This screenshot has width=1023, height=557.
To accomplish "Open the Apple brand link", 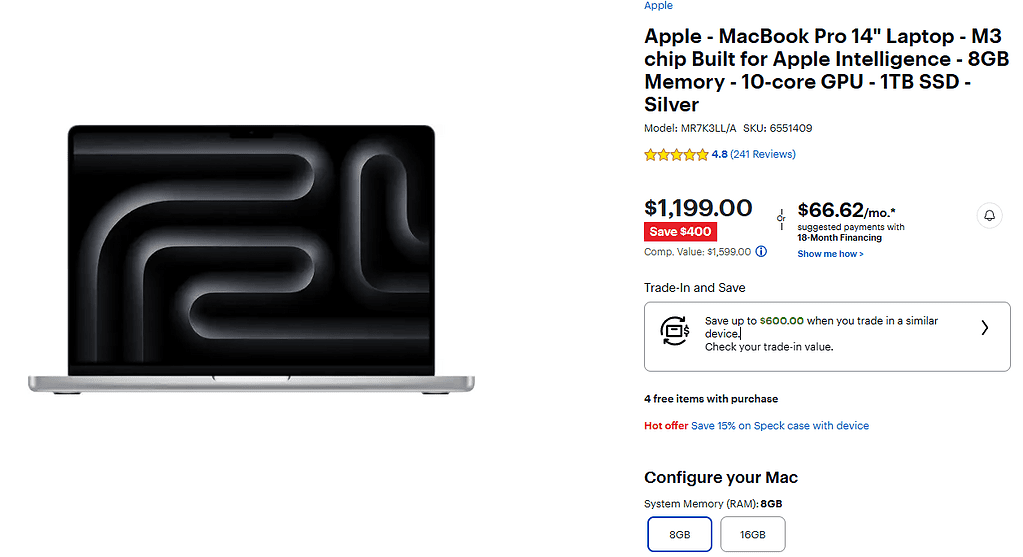I will tap(658, 6).
